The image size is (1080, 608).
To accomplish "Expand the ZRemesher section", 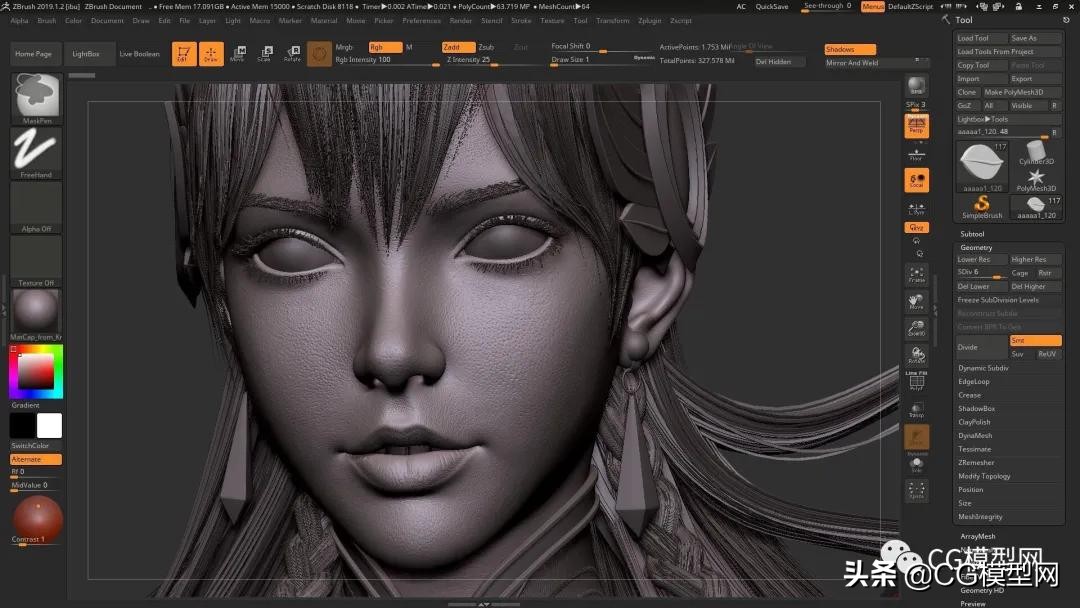I will [x=976, y=463].
